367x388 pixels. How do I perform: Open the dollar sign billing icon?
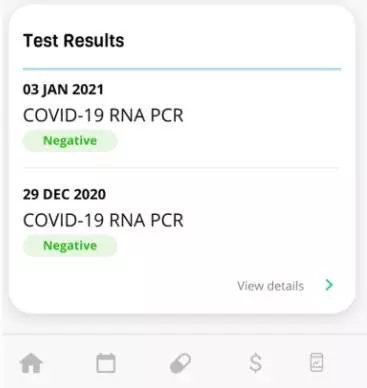click(255, 363)
